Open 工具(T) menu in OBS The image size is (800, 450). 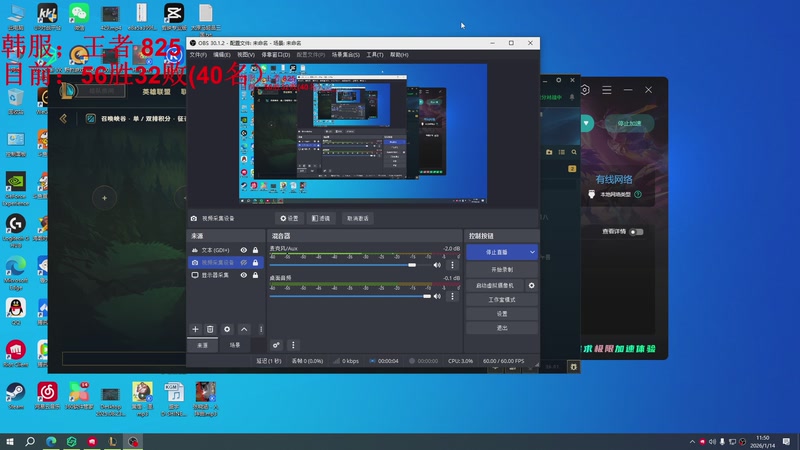point(374,55)
